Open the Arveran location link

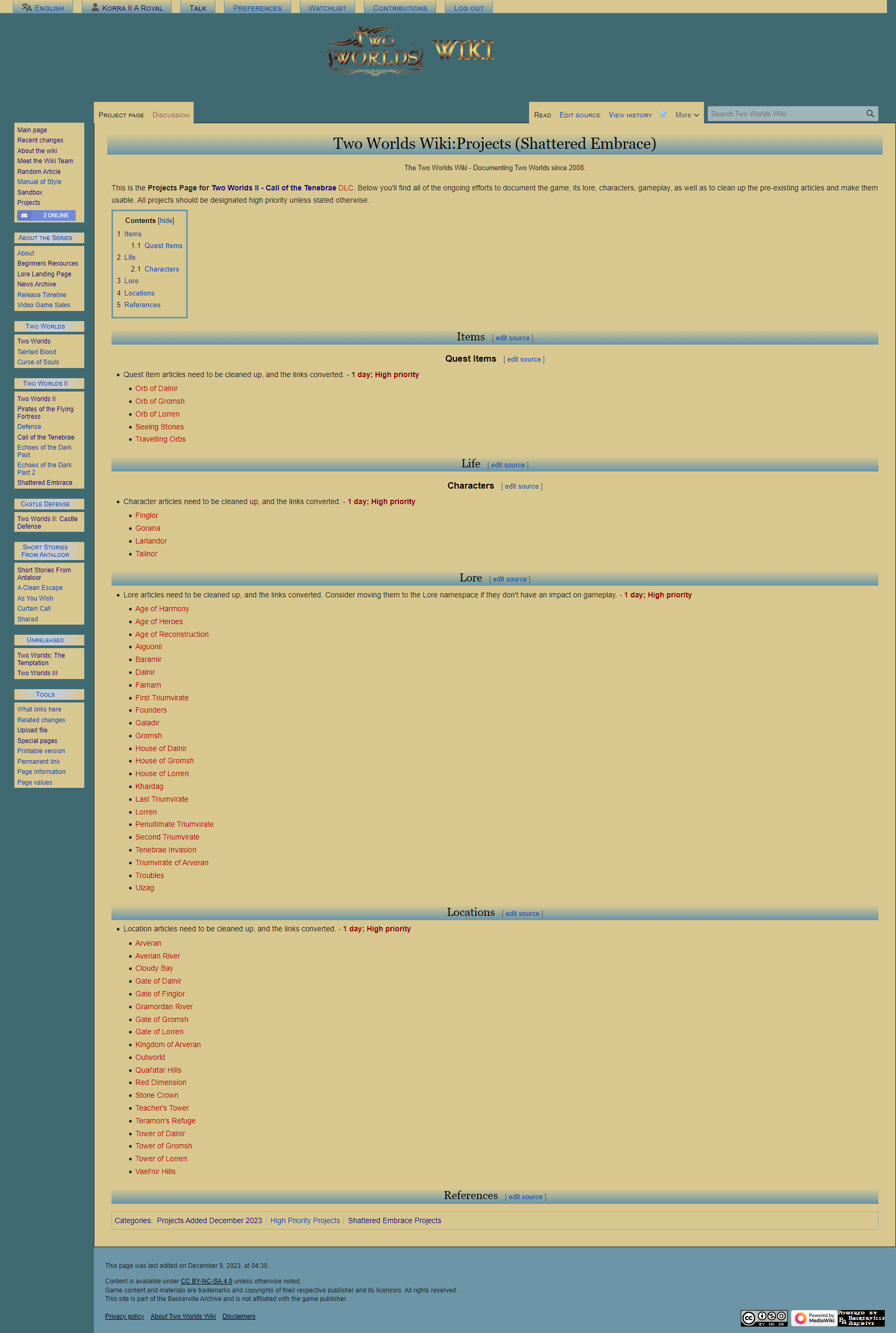coord(148,943)
